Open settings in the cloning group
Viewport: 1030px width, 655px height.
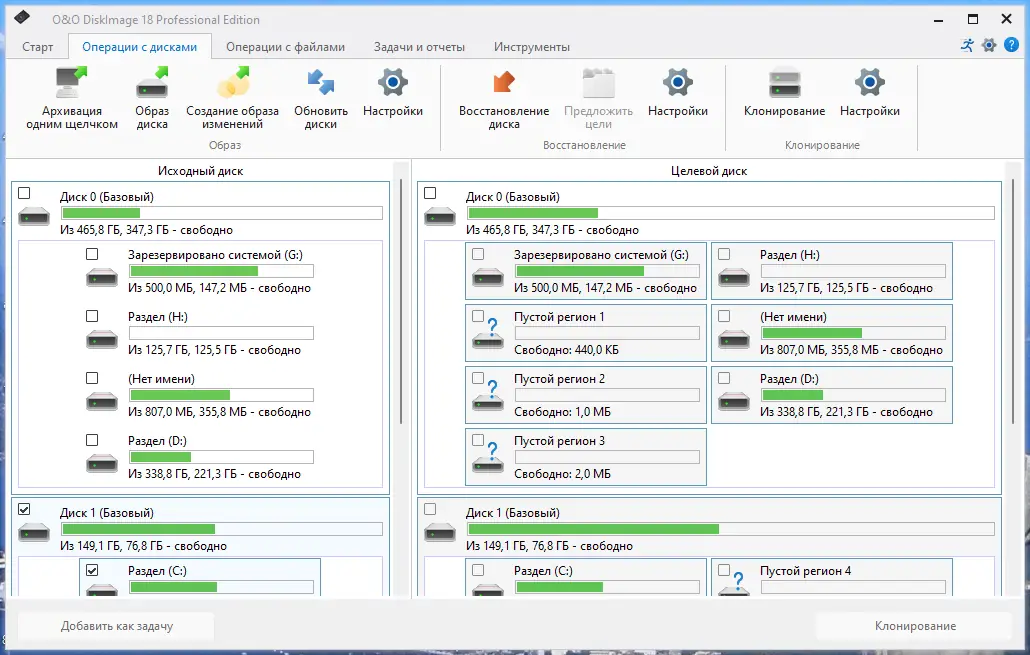[x=870, y=82]
